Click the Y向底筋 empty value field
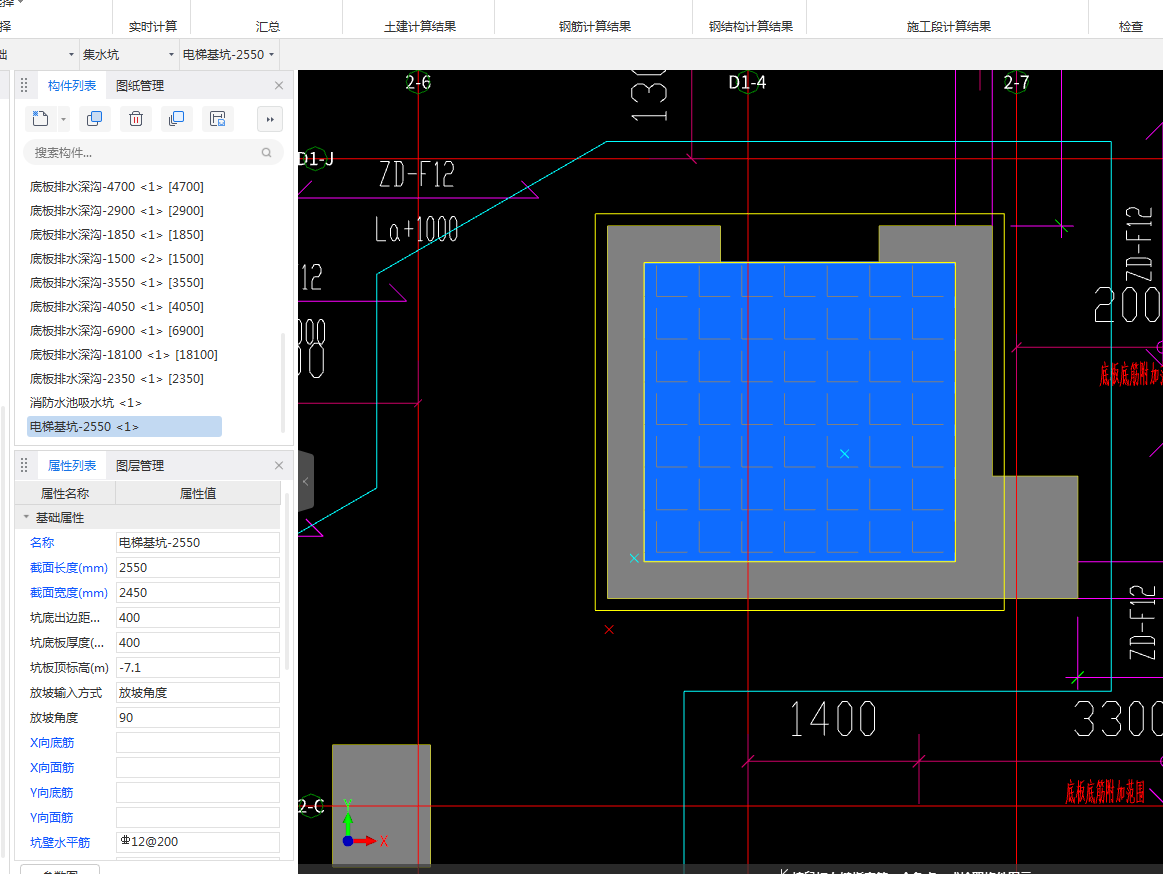The image size is (1163, 874). (197, 792)
